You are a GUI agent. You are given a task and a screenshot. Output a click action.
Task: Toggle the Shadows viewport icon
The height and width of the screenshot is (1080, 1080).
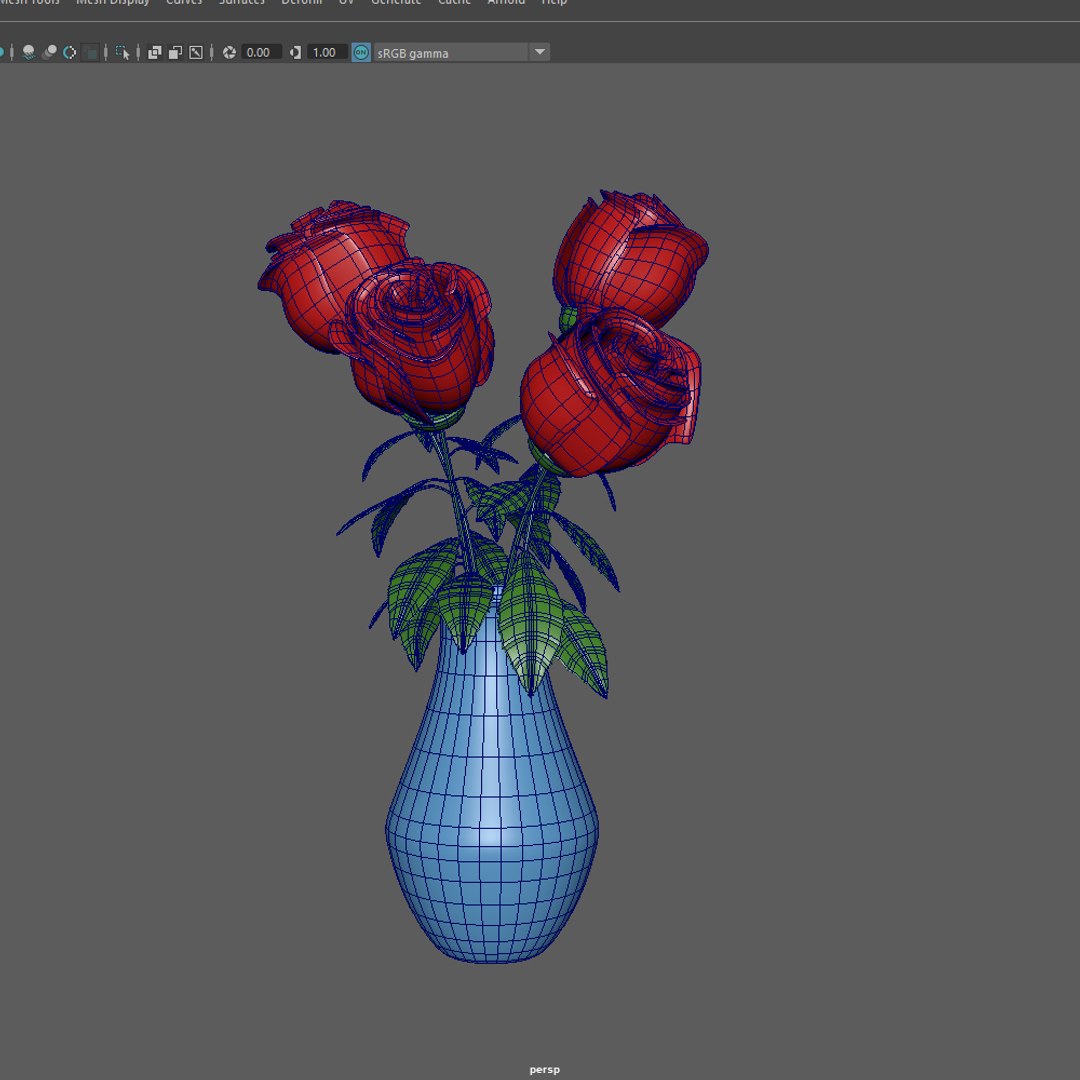(x=28, y=52)
